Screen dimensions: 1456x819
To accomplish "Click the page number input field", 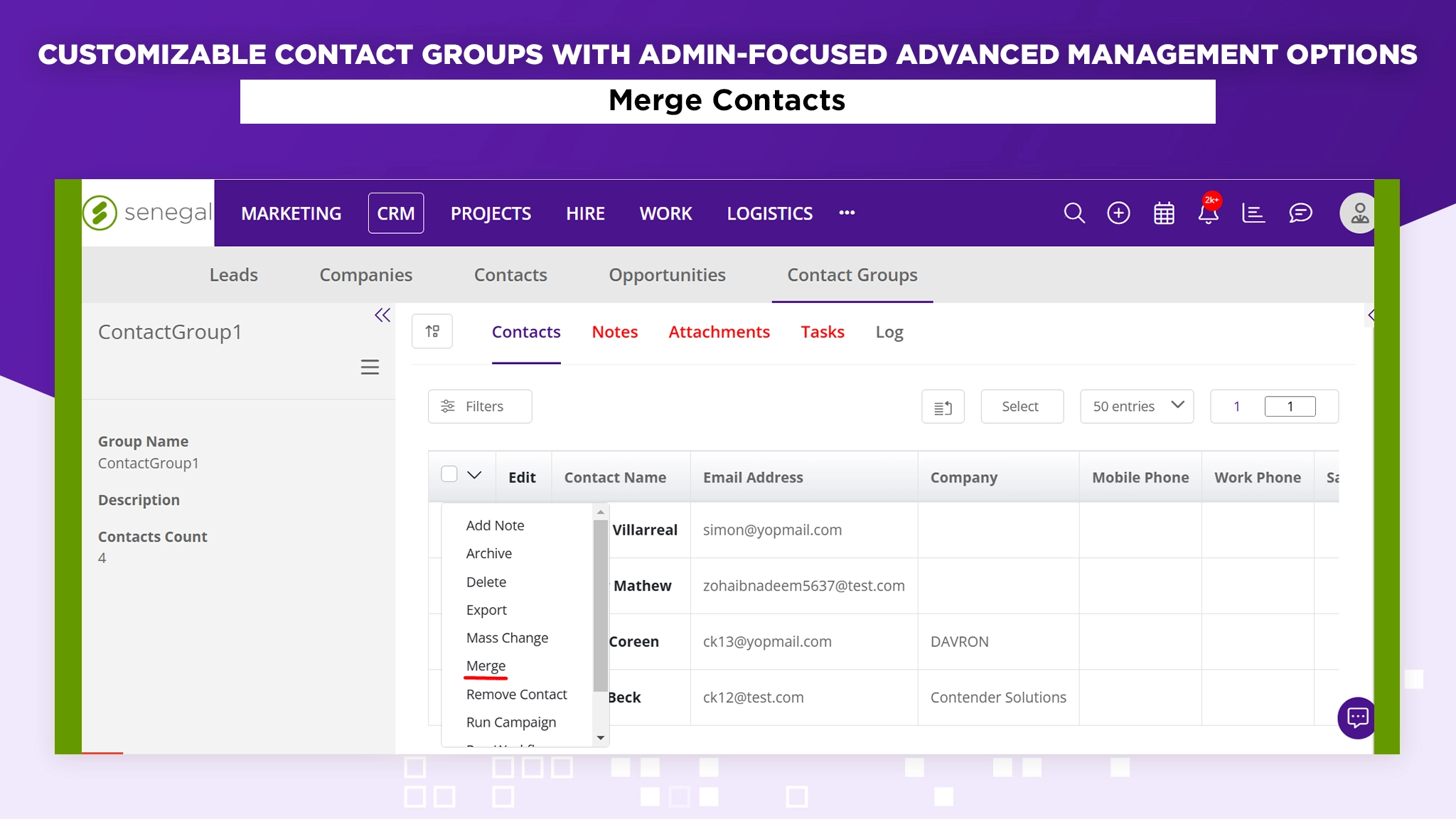I will (x=1290, y=407).
